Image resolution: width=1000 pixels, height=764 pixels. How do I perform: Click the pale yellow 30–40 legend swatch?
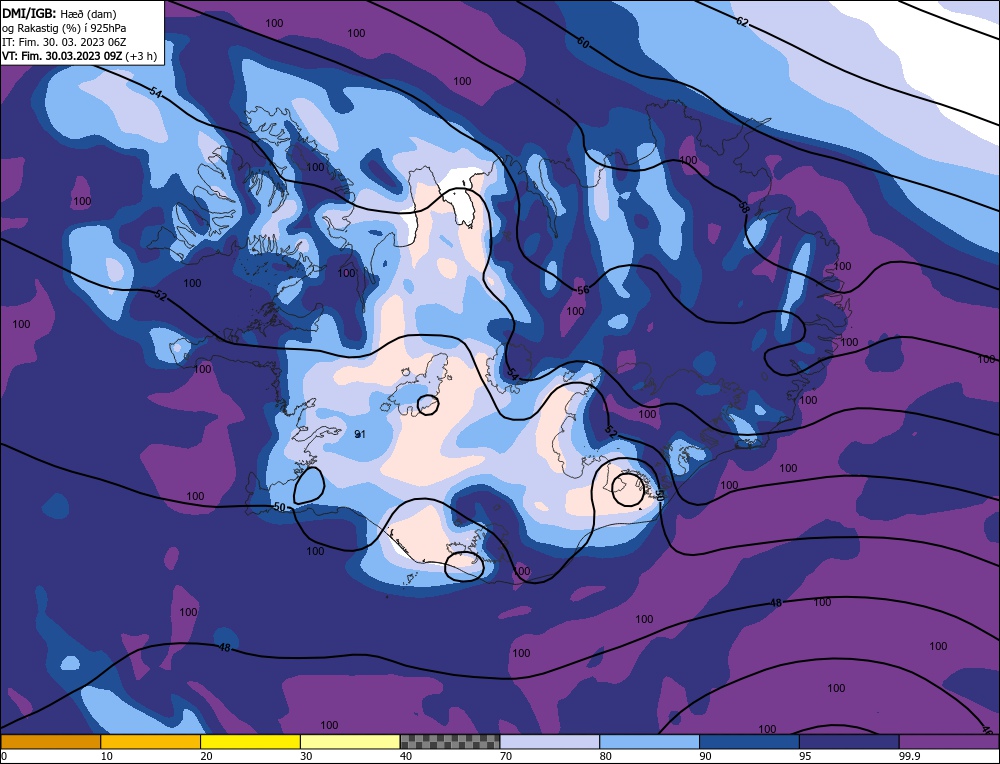[x=350, y=742]
